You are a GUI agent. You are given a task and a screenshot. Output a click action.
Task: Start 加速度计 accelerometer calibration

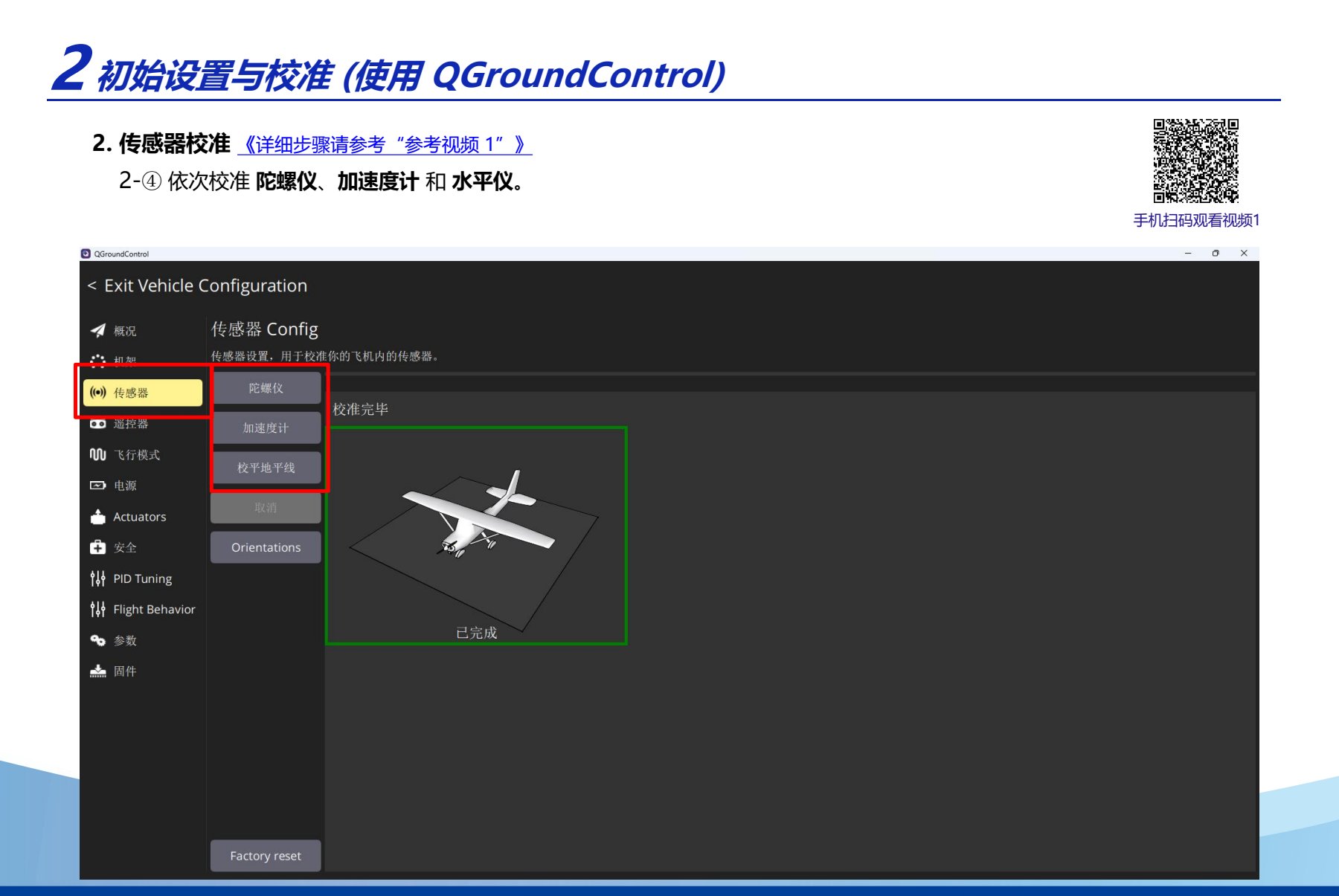266,428
